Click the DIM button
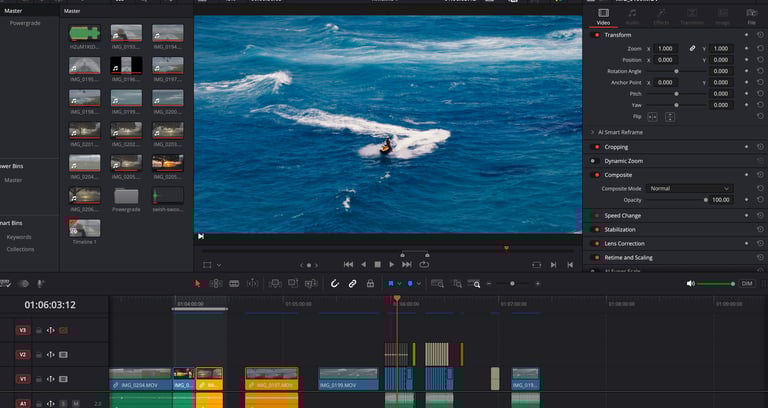Viewport: 768px width, 408px height. [746, 284]
